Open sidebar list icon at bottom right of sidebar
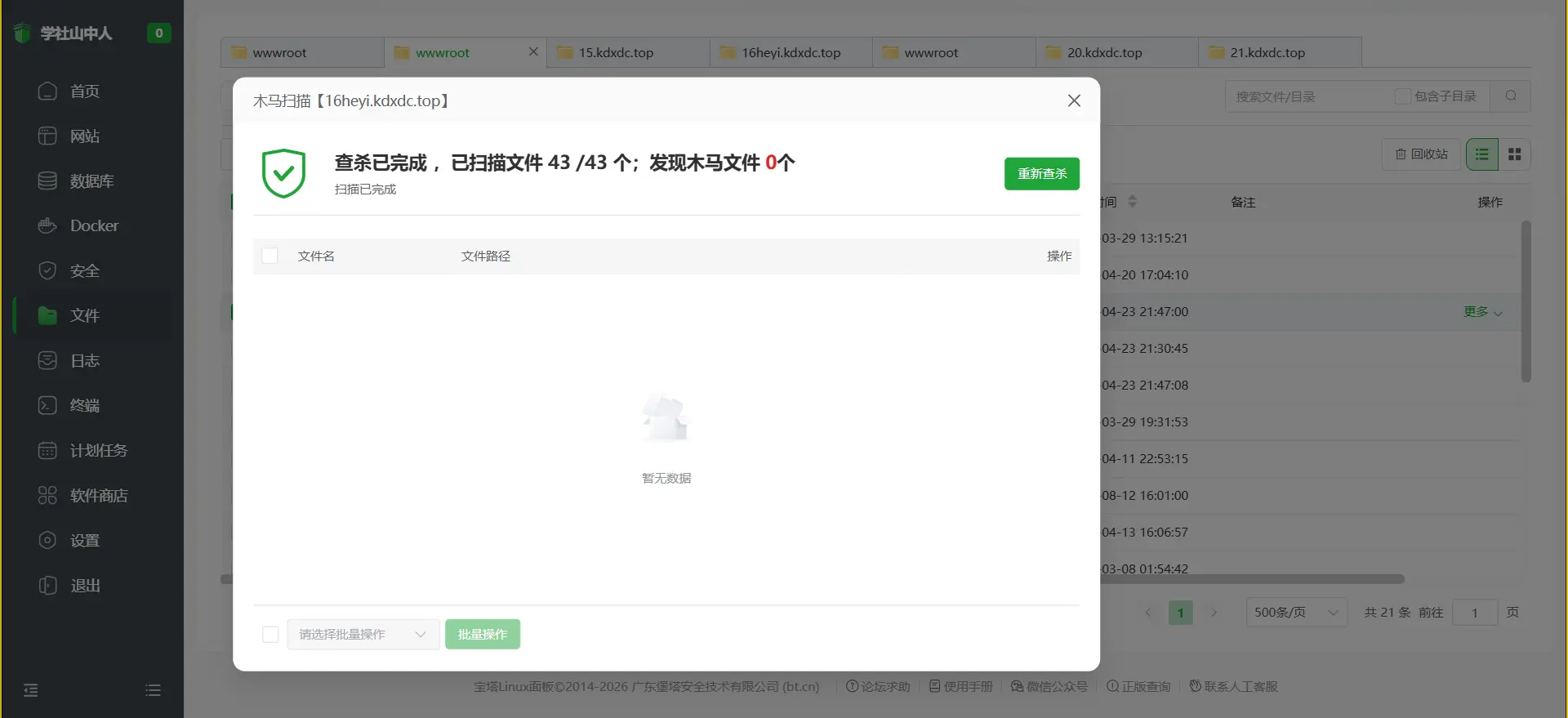Viewport: 1568px width, 718px height. [153, 690]
